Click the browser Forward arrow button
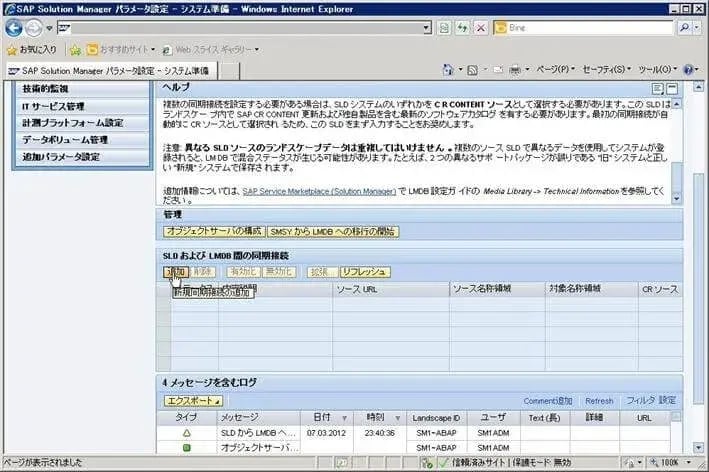Viewport: 709px width, 472px height. point(33,28)
